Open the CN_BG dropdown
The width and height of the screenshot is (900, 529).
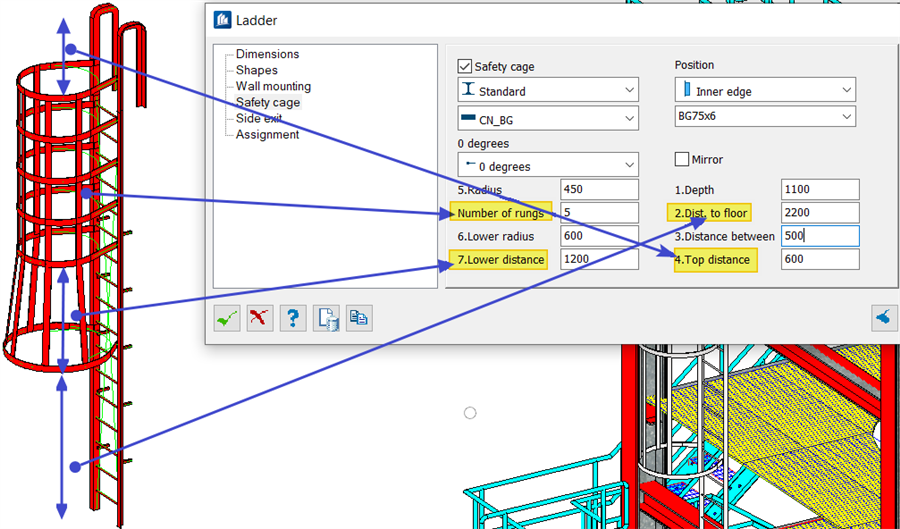(x=548, y=118)
